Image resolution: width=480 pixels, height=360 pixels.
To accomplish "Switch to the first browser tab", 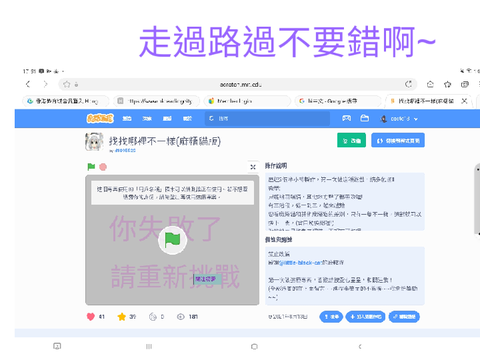I will [66, 101].
